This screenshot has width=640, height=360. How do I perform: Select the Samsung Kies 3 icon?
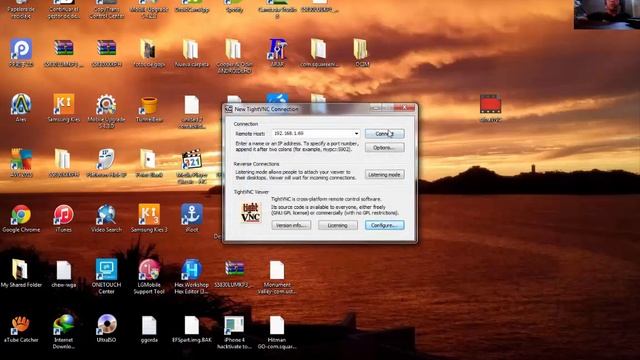pos(149,218)
